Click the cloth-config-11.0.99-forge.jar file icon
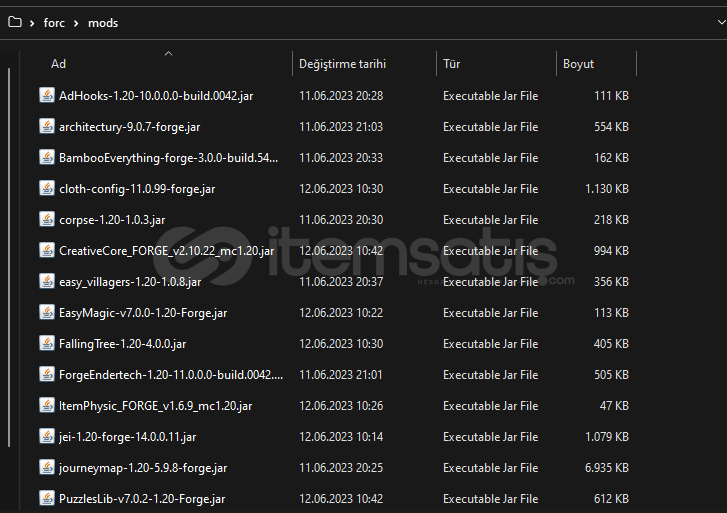The width and height of the screenshot is (727, 513). point(47,188)
